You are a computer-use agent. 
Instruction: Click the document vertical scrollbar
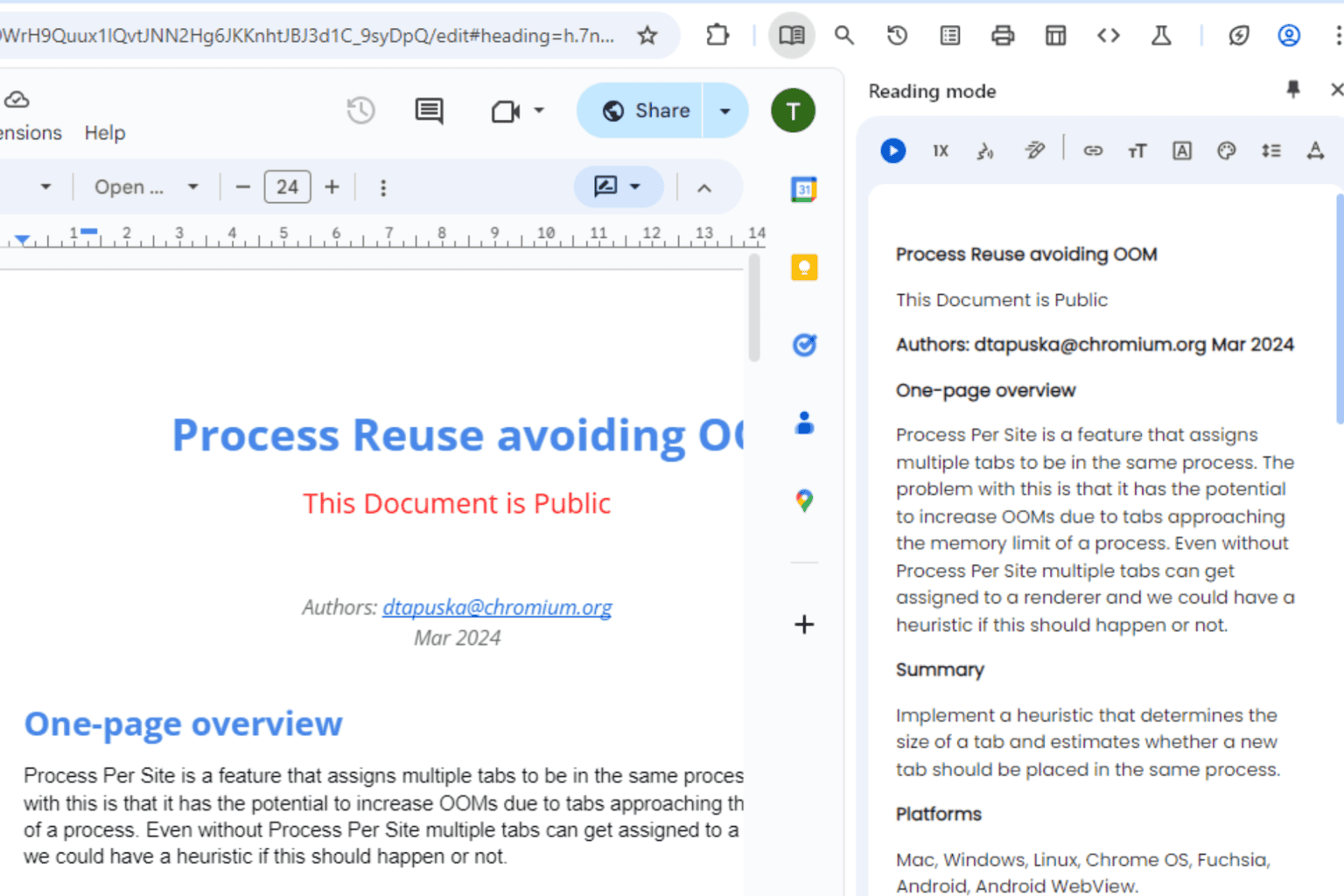pyautogui.click(x=754, y=308)
